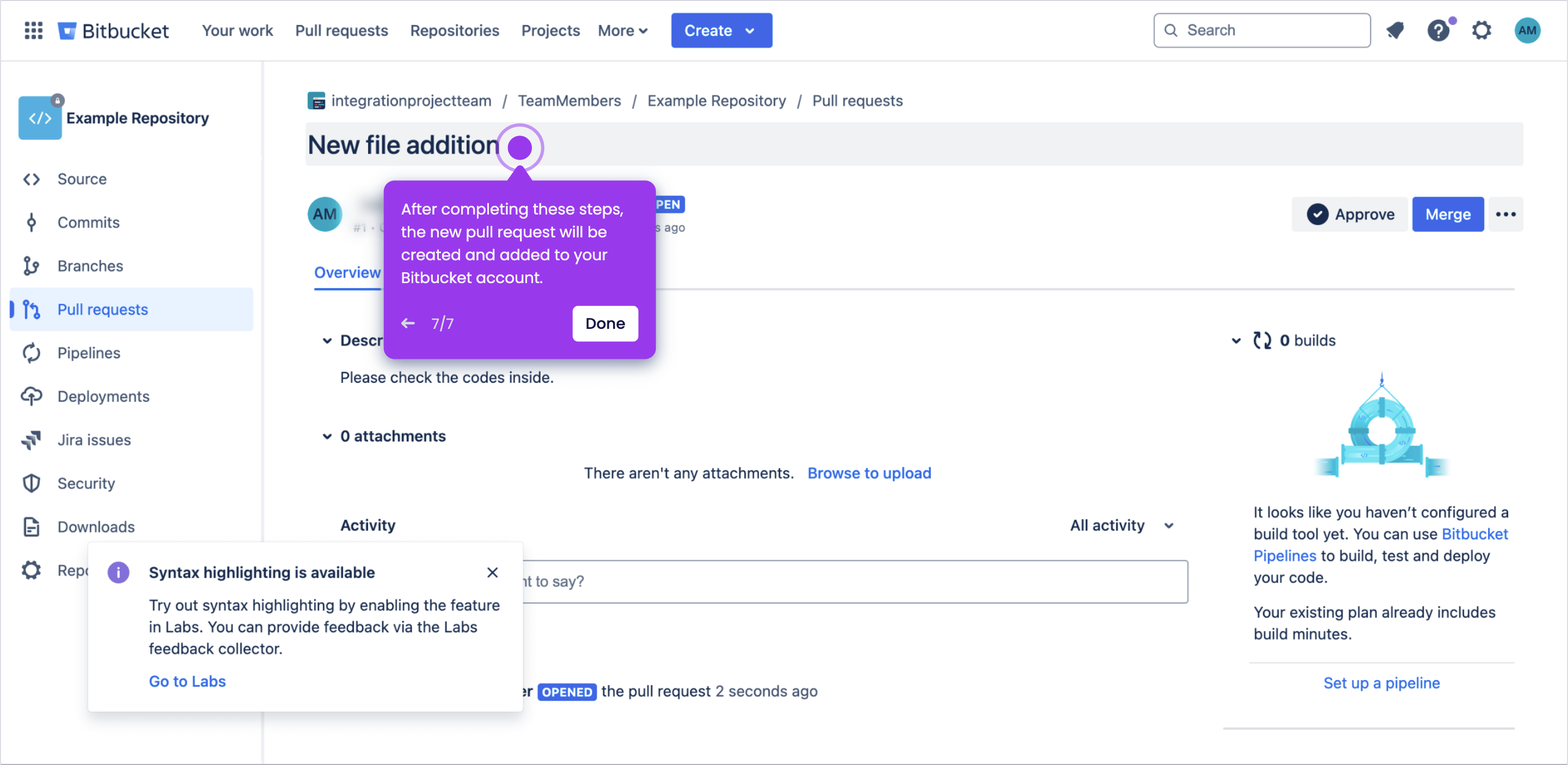Click the Example Repository code icon

(40, 118)
